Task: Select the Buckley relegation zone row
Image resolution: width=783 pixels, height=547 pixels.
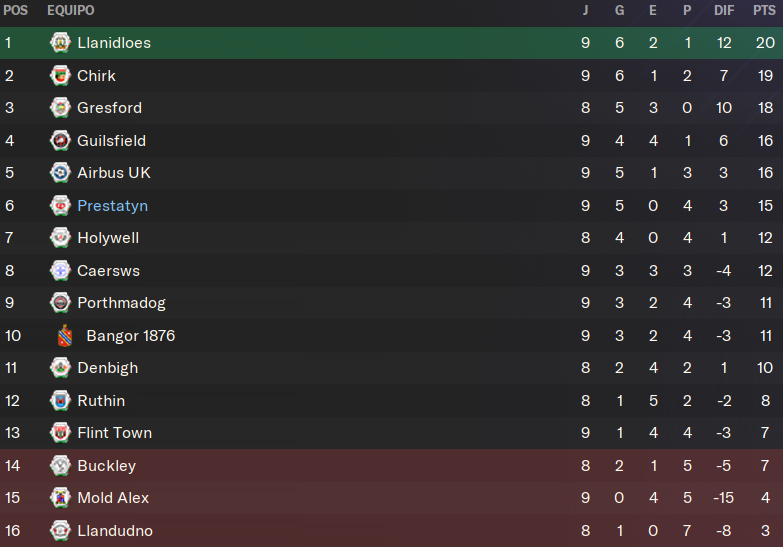Action: pos(392,466)
